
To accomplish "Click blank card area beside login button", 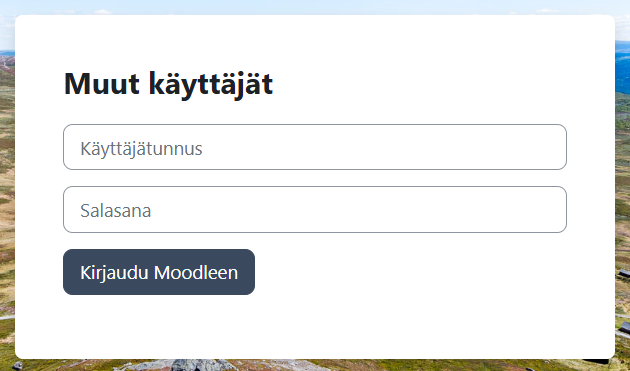I will (422, 272).
